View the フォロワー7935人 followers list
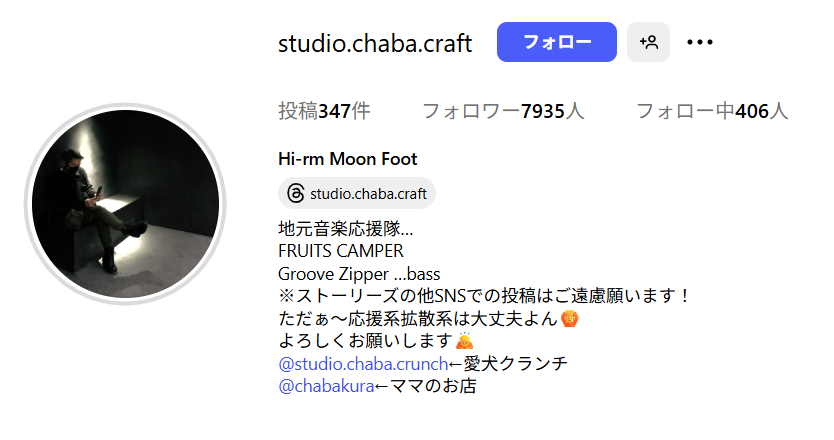834x440 pixels. coord(503,111)
